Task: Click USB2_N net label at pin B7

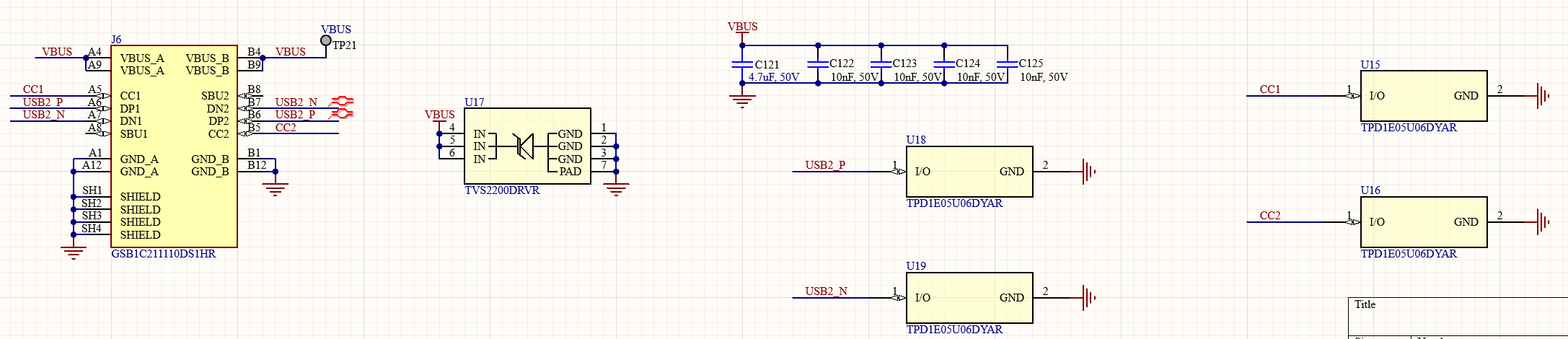Action: (x=296, y=102)
